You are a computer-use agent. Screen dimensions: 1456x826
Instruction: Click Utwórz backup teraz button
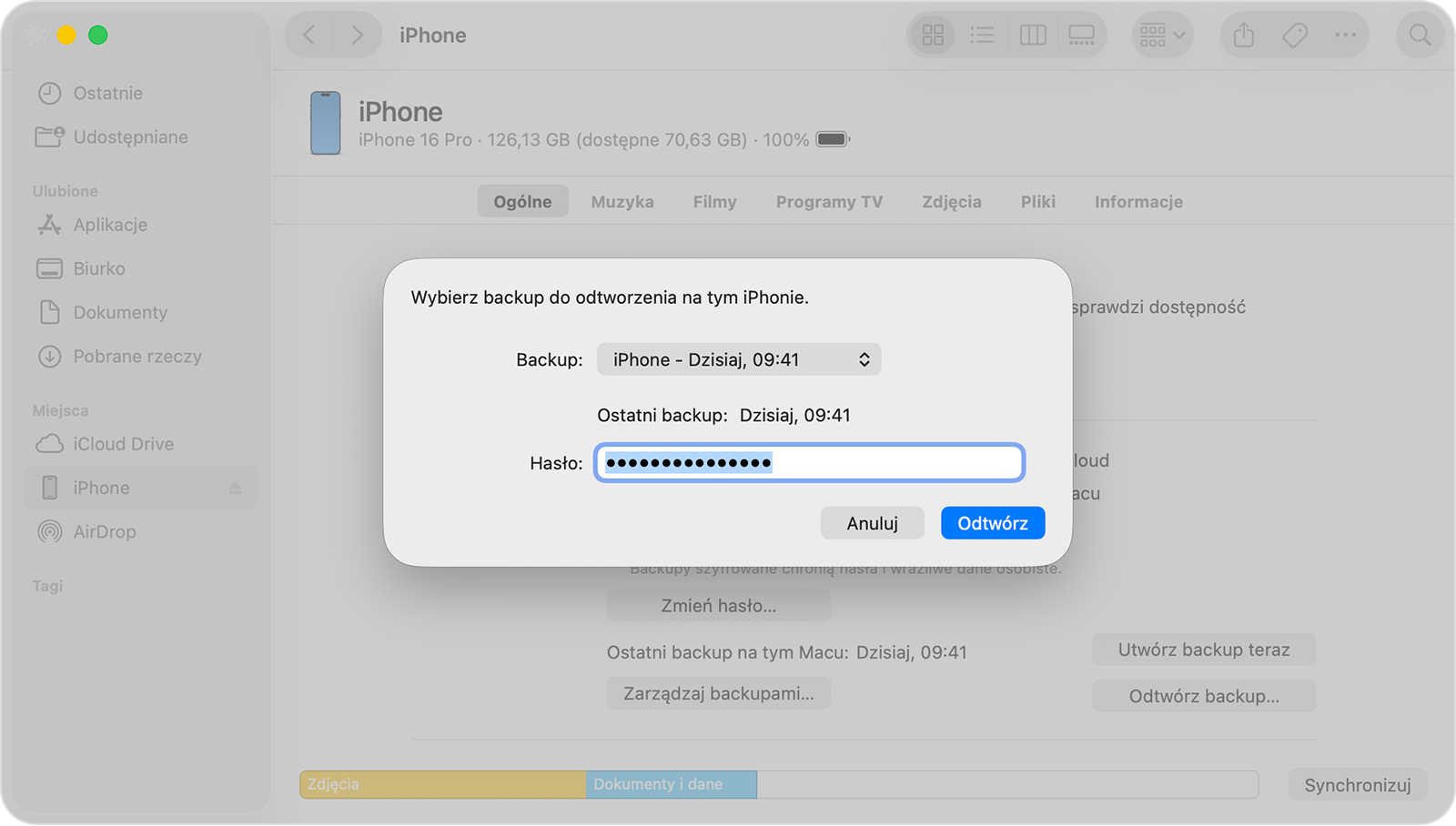click(1204, 650)
